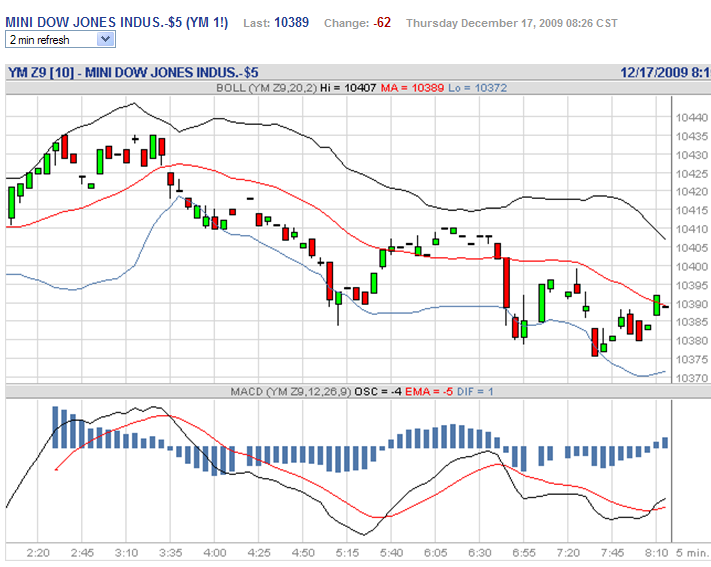Click the 6:55 time axis label
This screenshot has height=567, width=711.
tap(524, 553)
